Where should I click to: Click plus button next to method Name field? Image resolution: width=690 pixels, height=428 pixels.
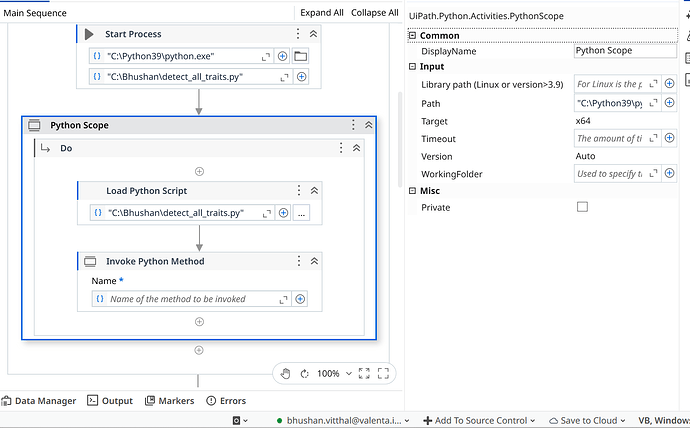(300, 299)
